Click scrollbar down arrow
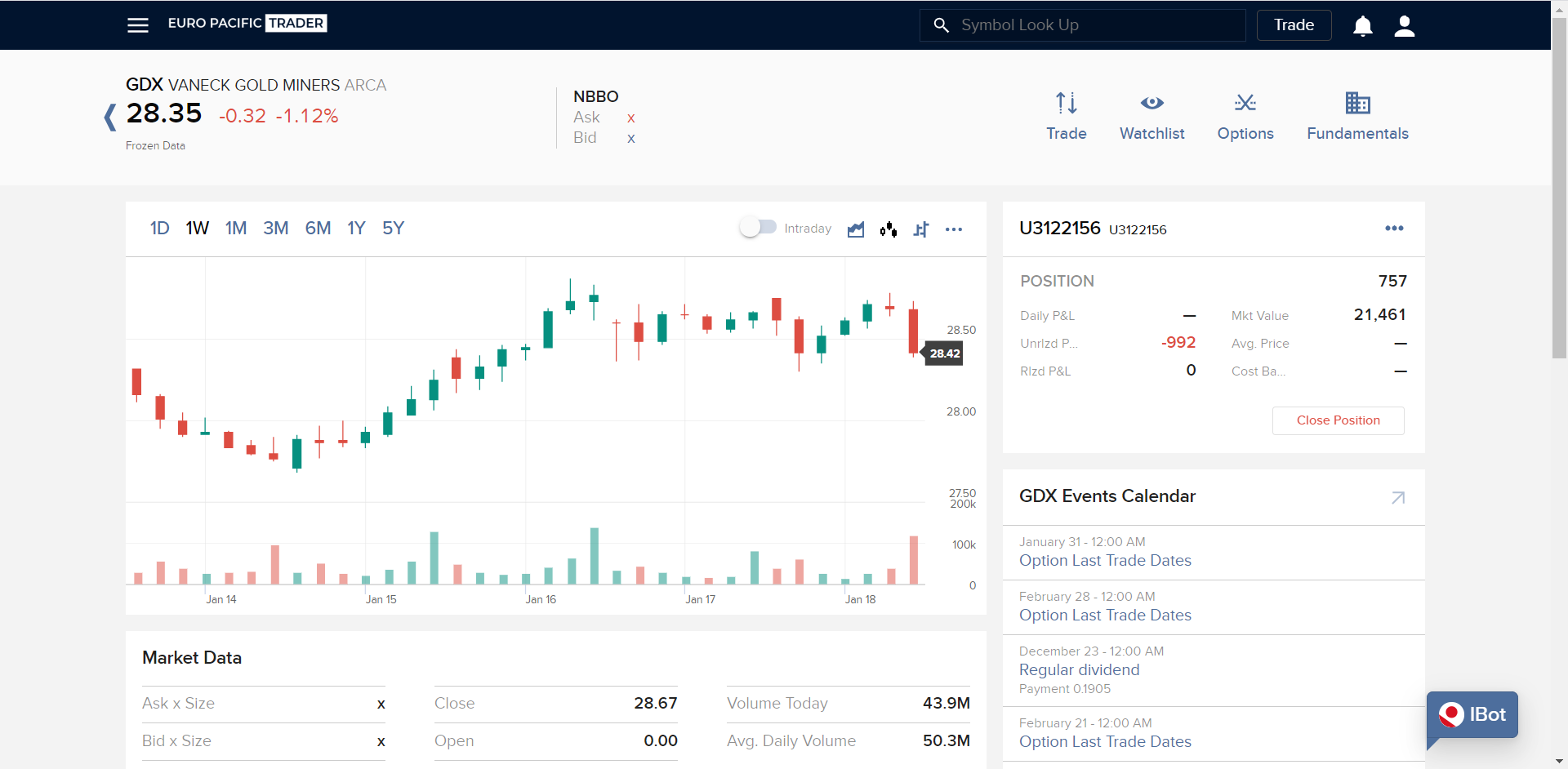The image size is (1568, 769). tap(1559, 762)
